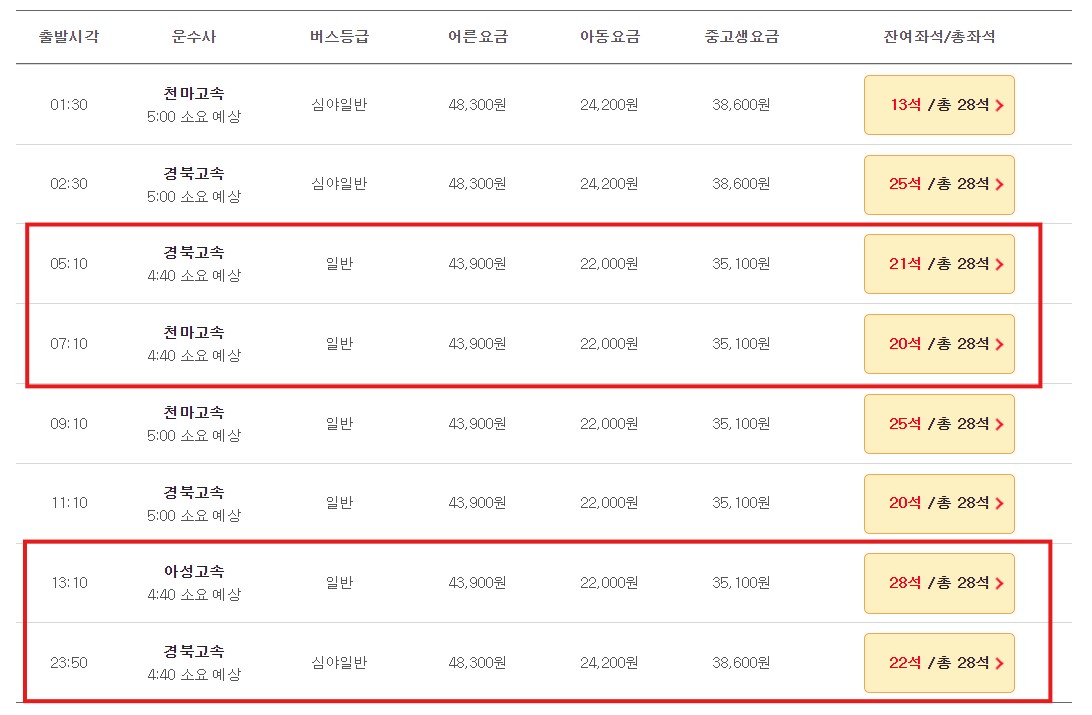
Task: Expand the chevron on the 23:50 seat button
Action: [x=1002, y=662]
